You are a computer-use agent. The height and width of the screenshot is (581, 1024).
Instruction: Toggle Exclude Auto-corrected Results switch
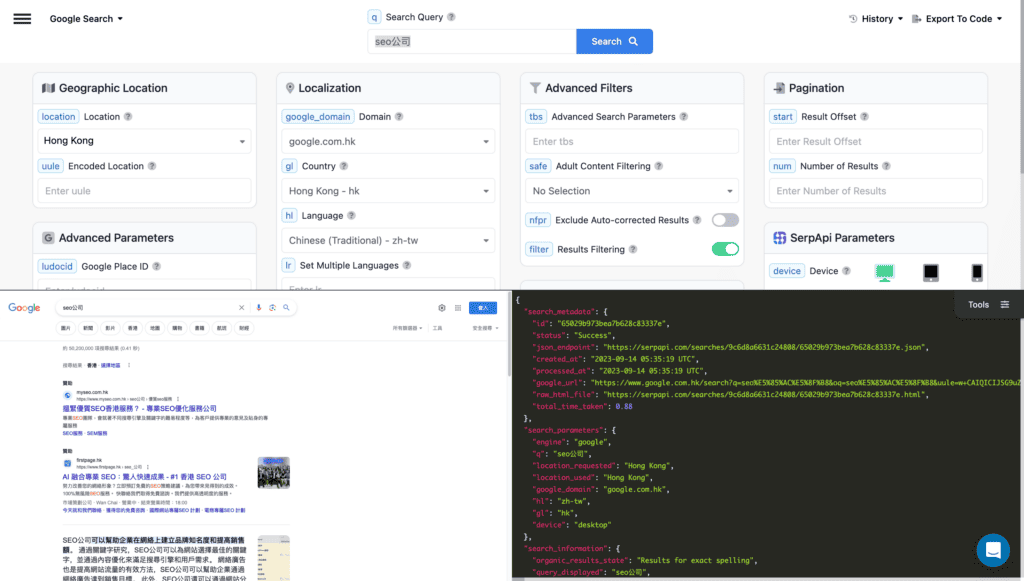725,220
